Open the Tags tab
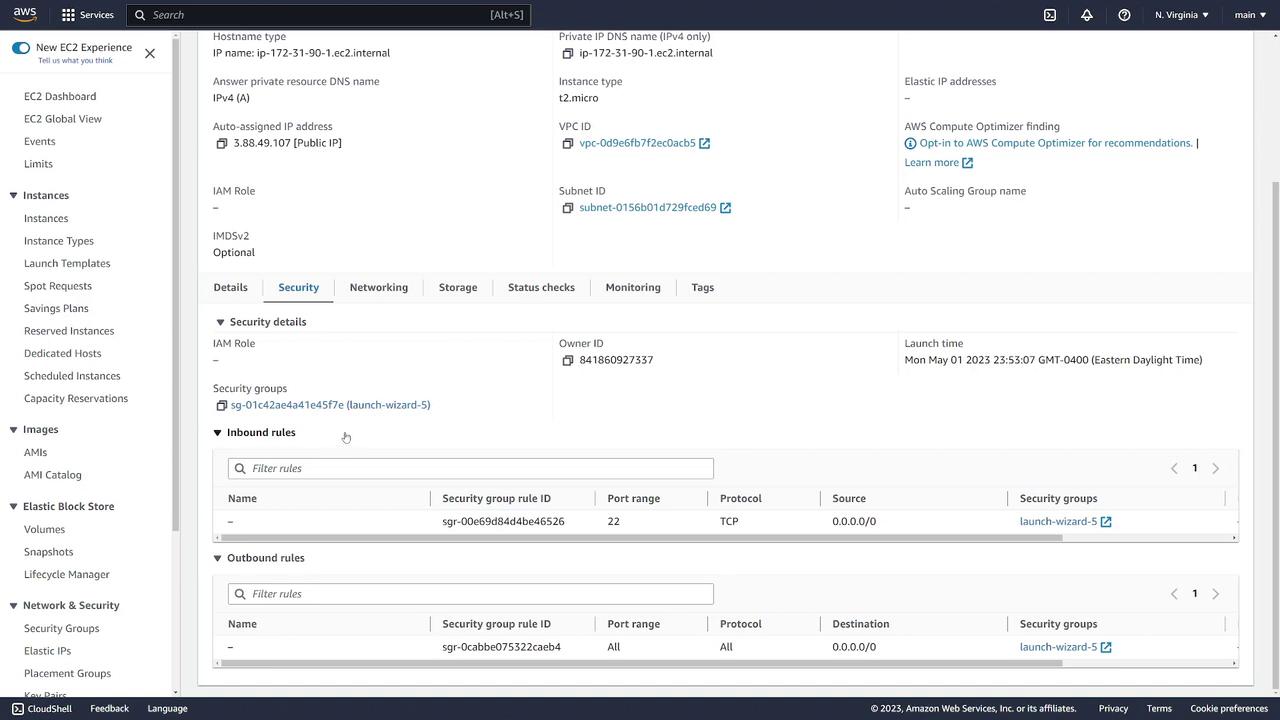This screenshot has width=1280, height=720. [x=702, y=287]
